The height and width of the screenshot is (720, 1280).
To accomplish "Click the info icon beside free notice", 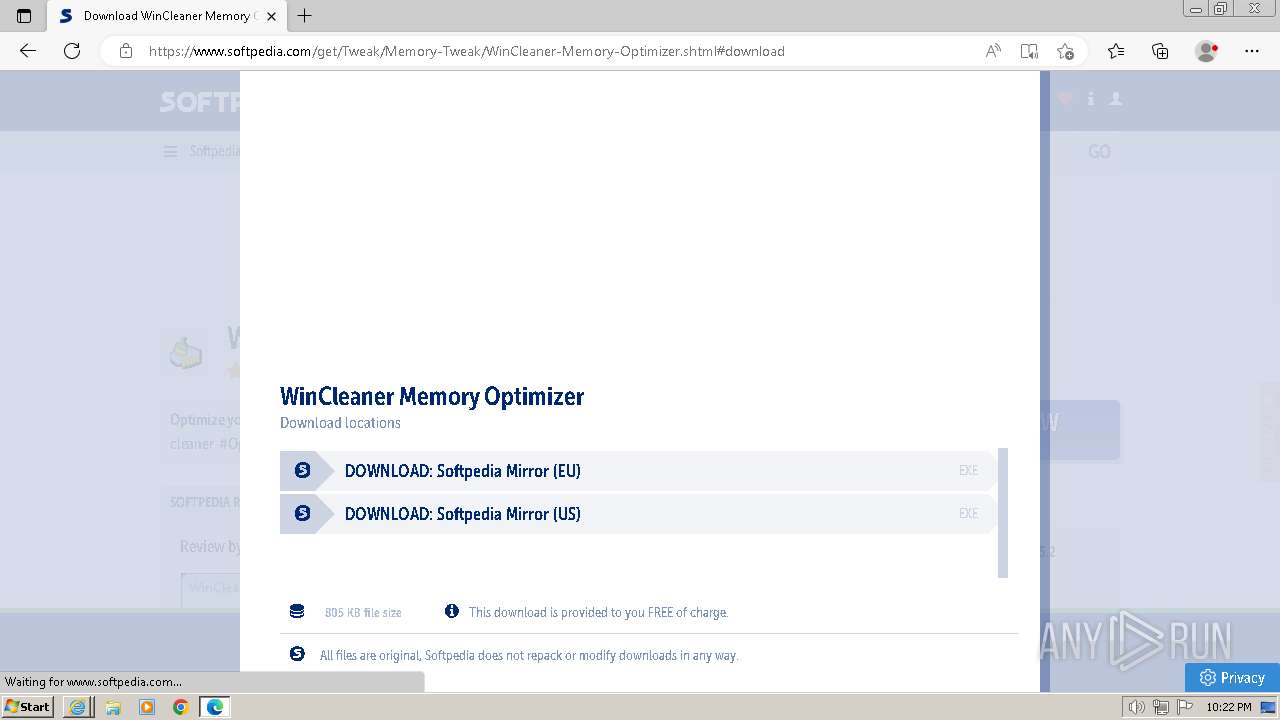I will coord(452,611).
